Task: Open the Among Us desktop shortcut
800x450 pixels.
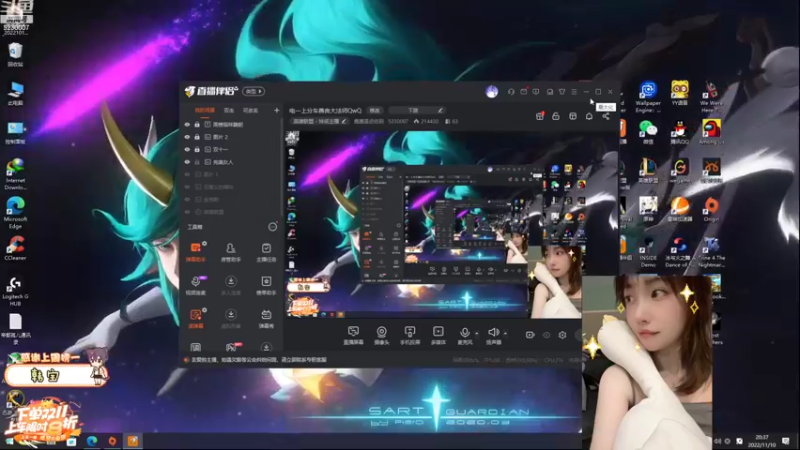Action: point(711,132)
